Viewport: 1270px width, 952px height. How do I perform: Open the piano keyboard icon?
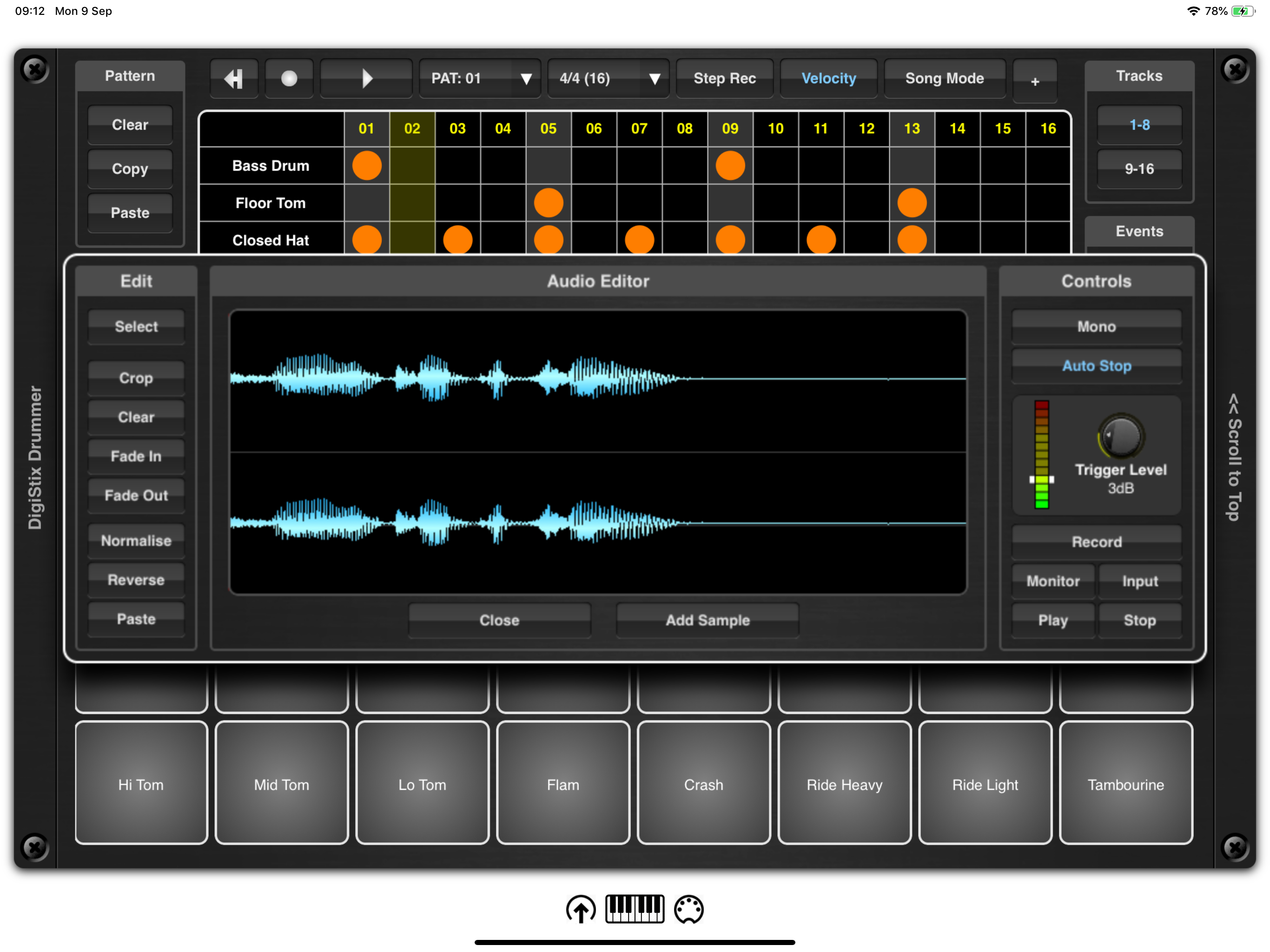pyautogui.click(x=635, y=909)
